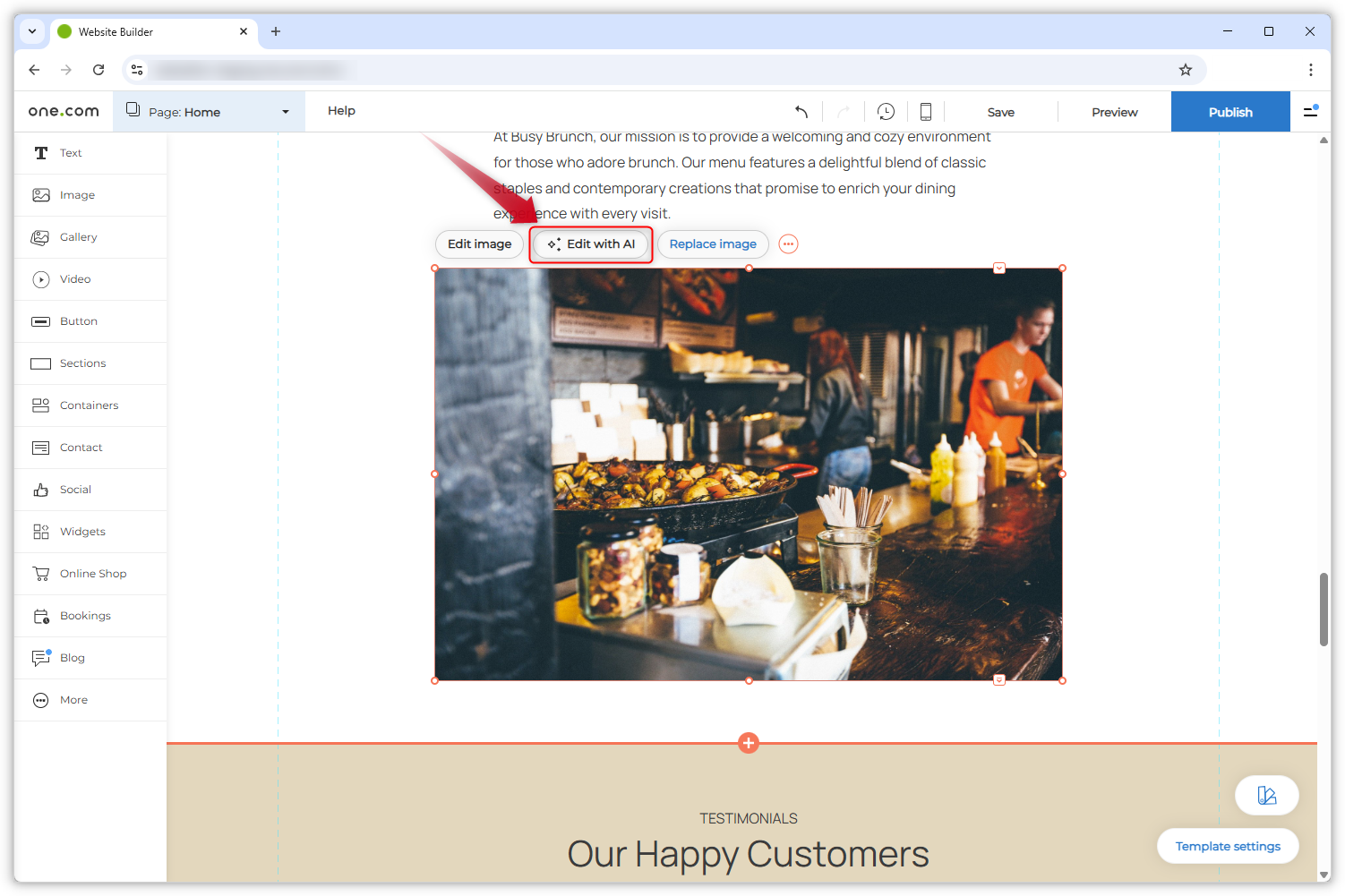Click Edit with AI on the image
The width and height of the screenshot is (1345, 896).
[590, 243]
